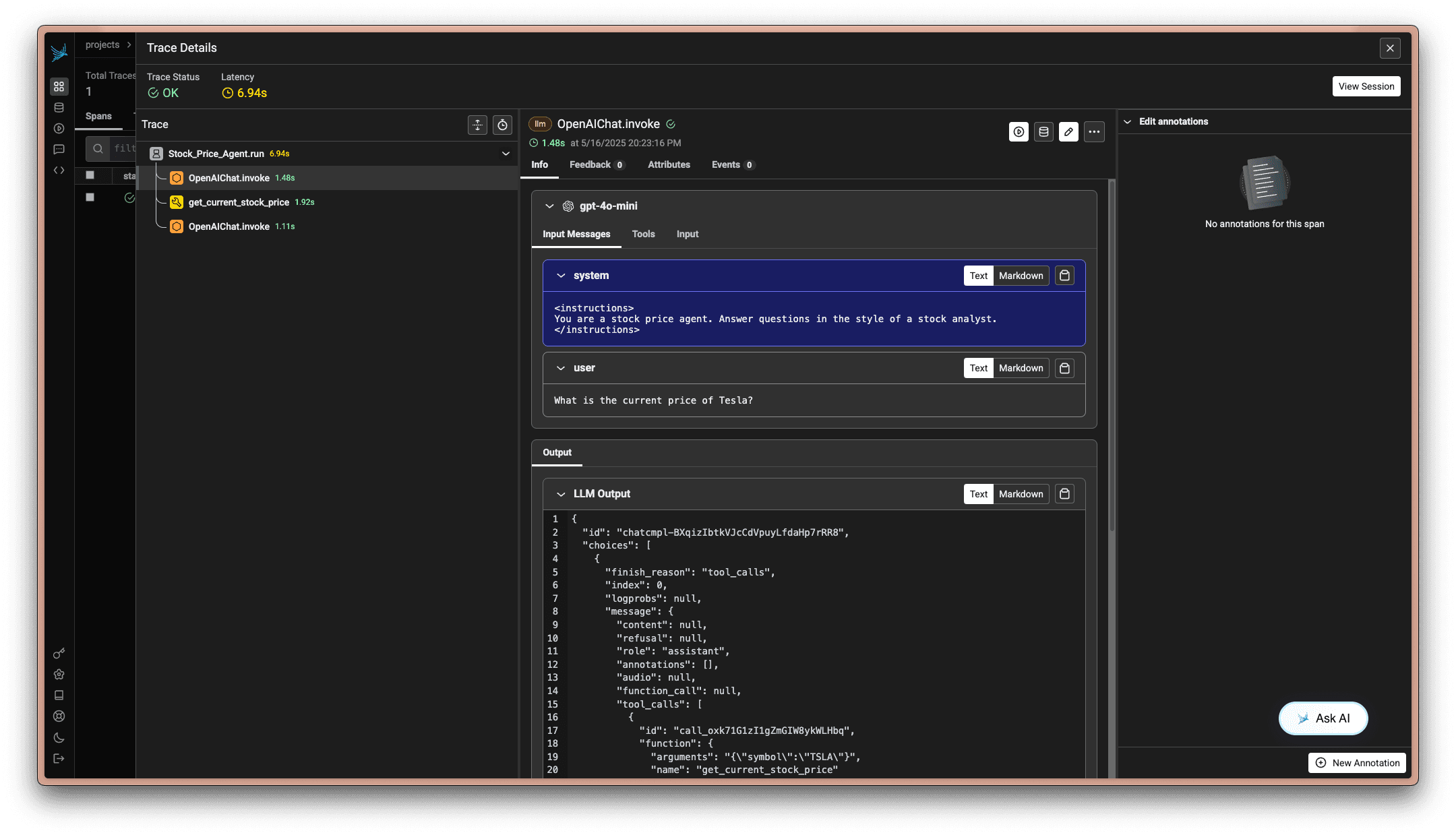The height and width of the screenshot is (835, 1456).
Task: Toggle the header checkbox in spans table
Action: (x=90, y=175)
